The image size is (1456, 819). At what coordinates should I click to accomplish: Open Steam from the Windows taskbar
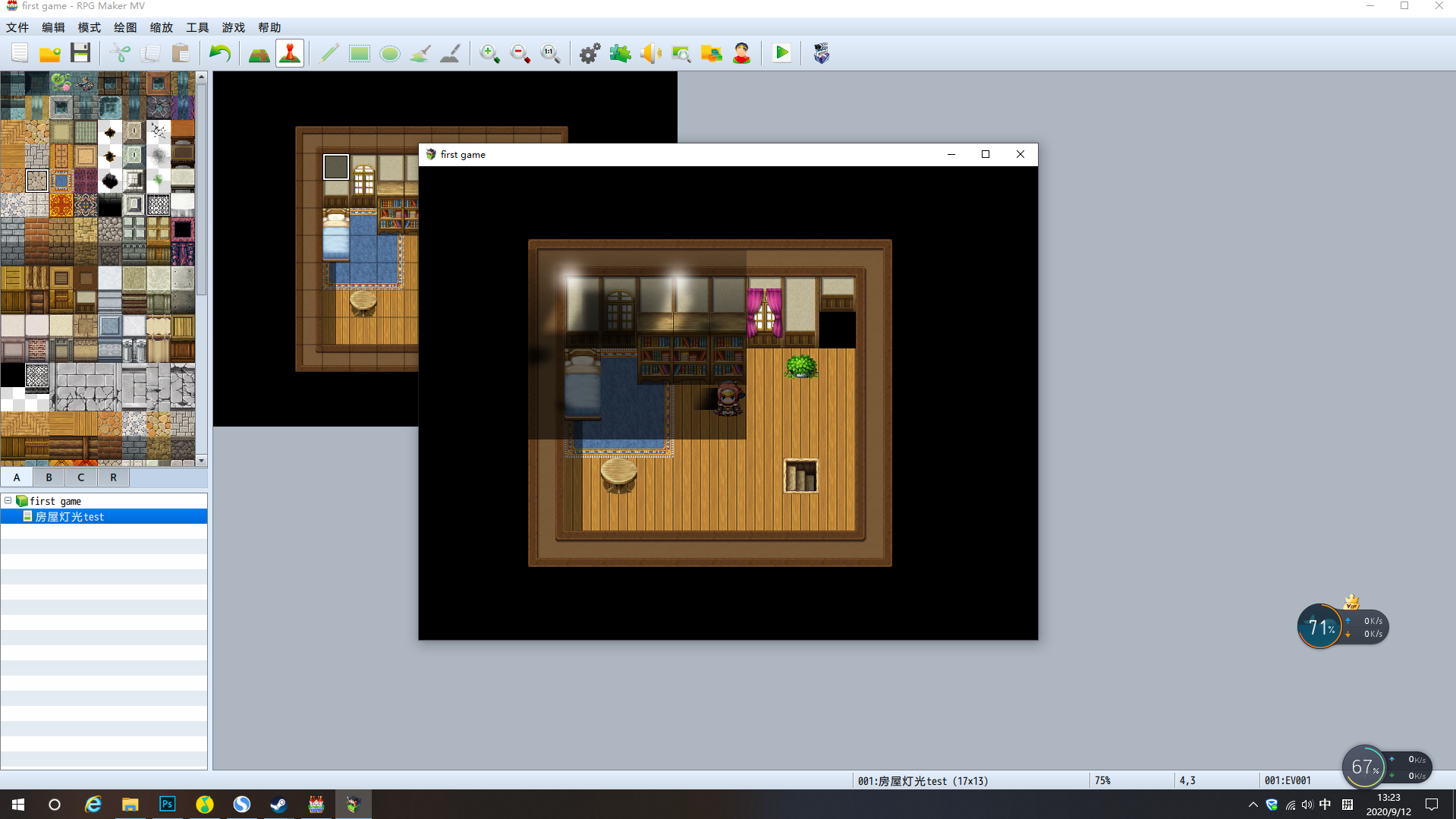coord(278,804)
